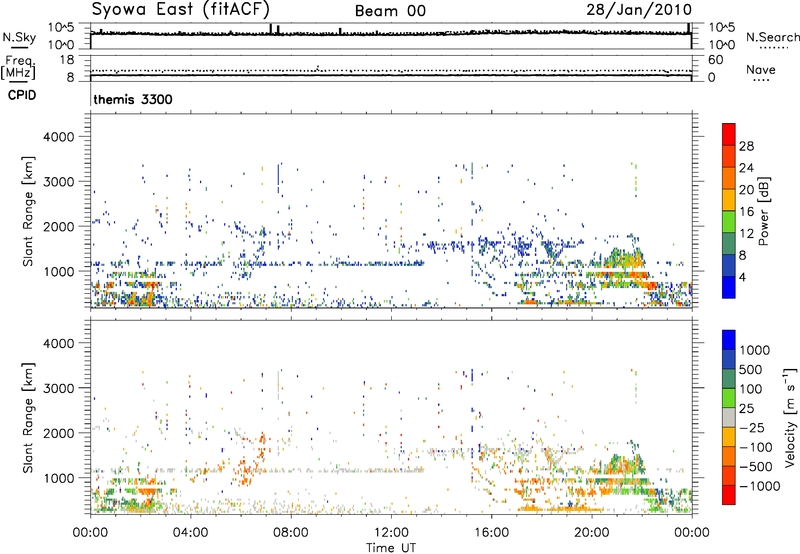The image size is (800, 554).
Task: Click the '4000' tick on the power panel
Action: coord(58,137)
